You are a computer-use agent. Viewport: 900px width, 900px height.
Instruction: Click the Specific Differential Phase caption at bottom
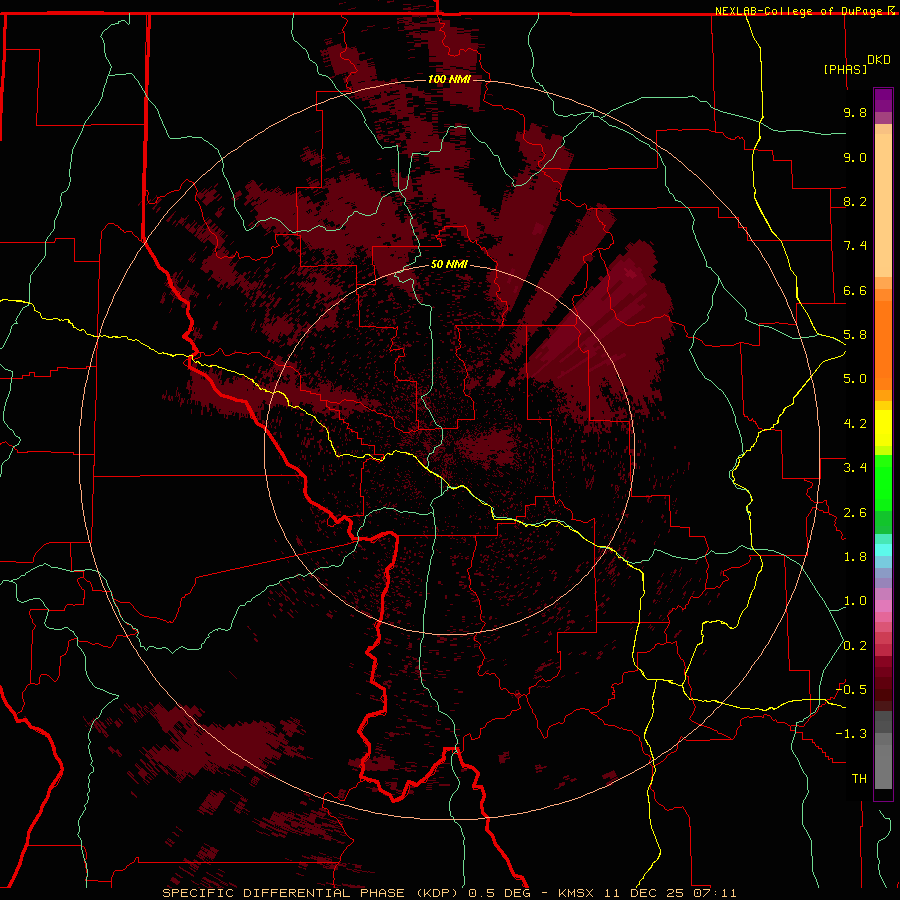coord(449,893)
